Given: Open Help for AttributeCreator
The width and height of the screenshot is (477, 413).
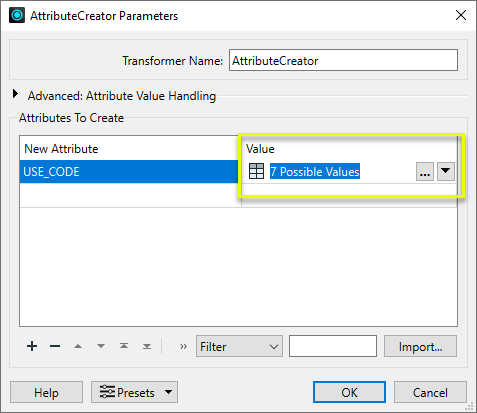Looking at the screenshot, I should tap(46, 392).
